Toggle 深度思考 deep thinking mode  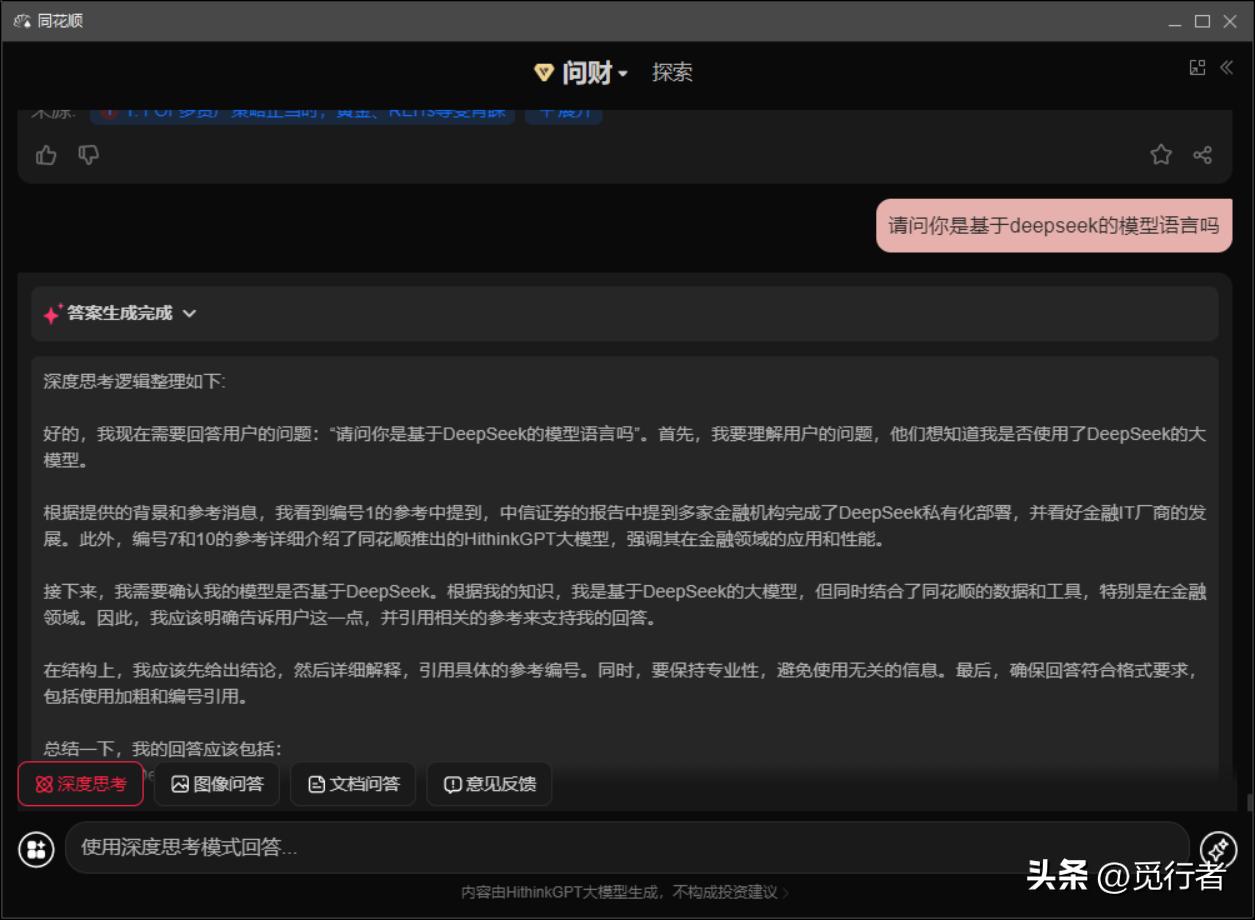click(81, 784)
